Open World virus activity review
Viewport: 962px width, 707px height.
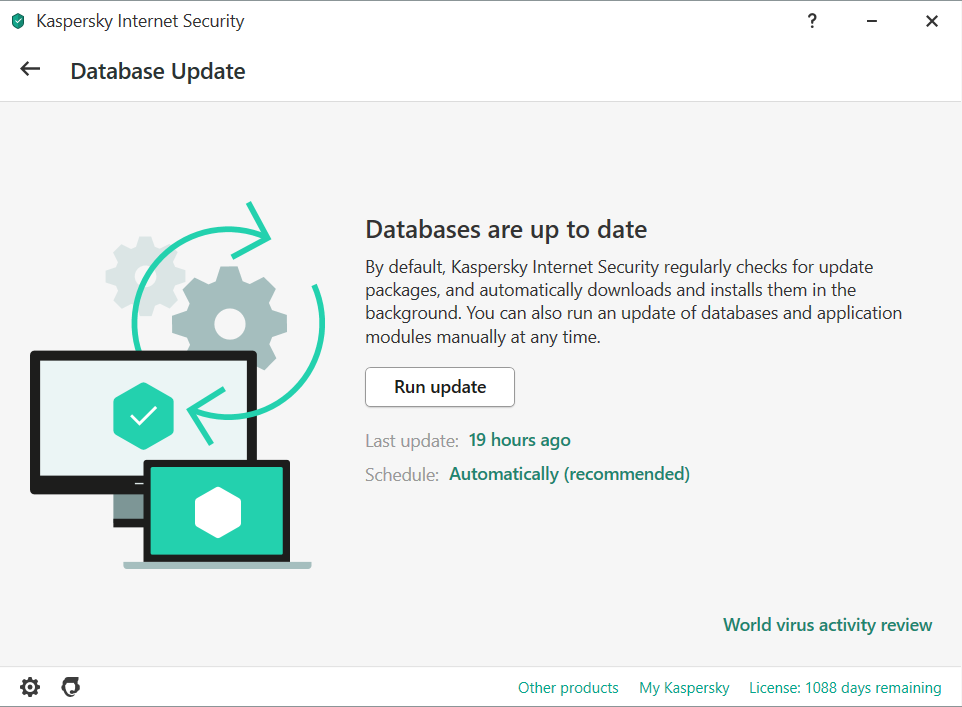coord(827,625)
